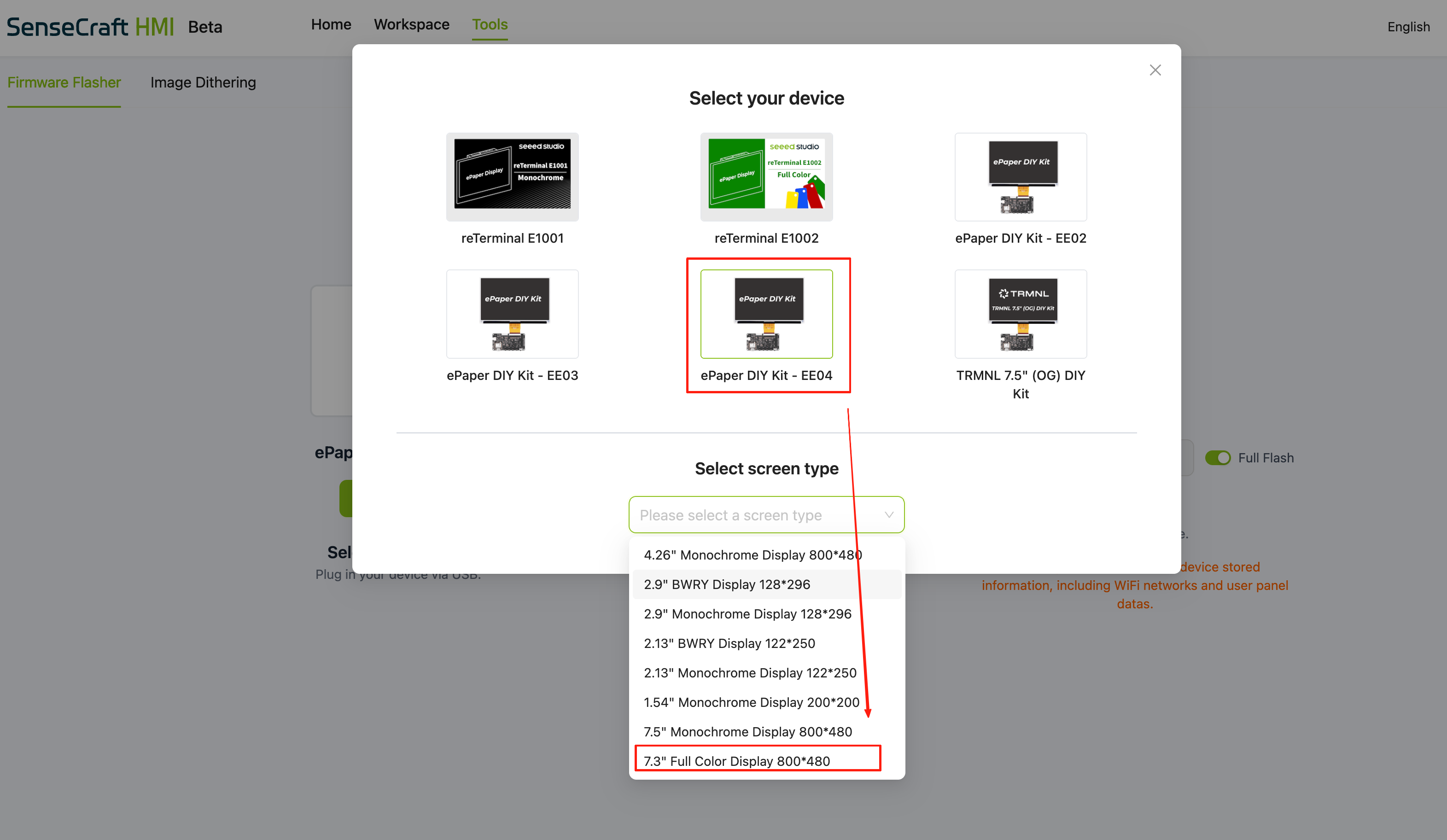Go to the Home page link
This screenshot has height=840, width=1447.
331,25
